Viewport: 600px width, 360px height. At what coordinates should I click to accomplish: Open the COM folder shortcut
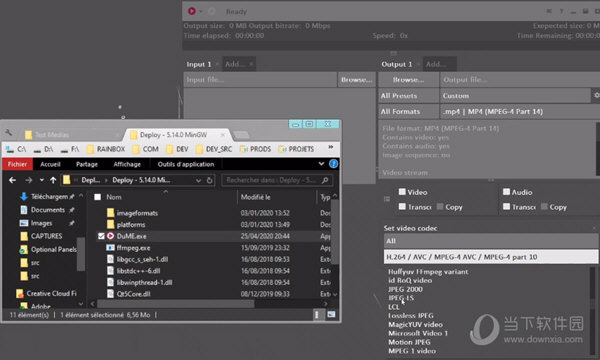coord(145,149)
